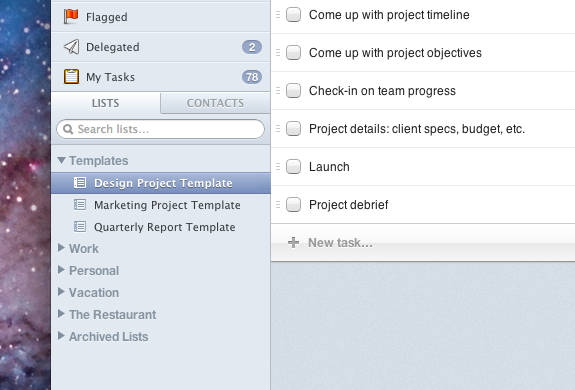Click the Quarterly Report Template list icon
The image size is (575, 390).
(x=80, y=227)
